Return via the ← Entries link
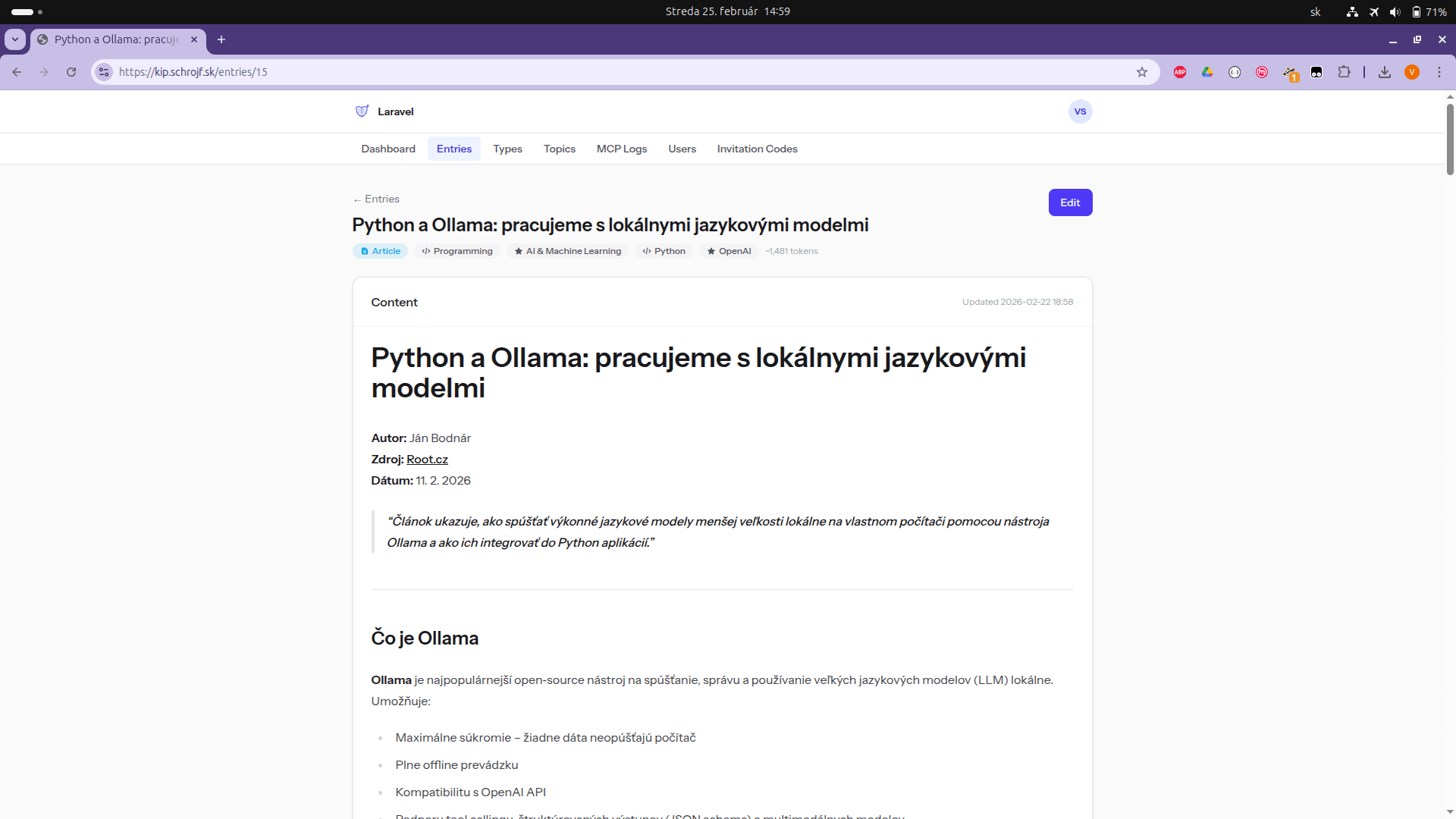This screenshot has height=819, width=1456. click(x=376, y=199)
